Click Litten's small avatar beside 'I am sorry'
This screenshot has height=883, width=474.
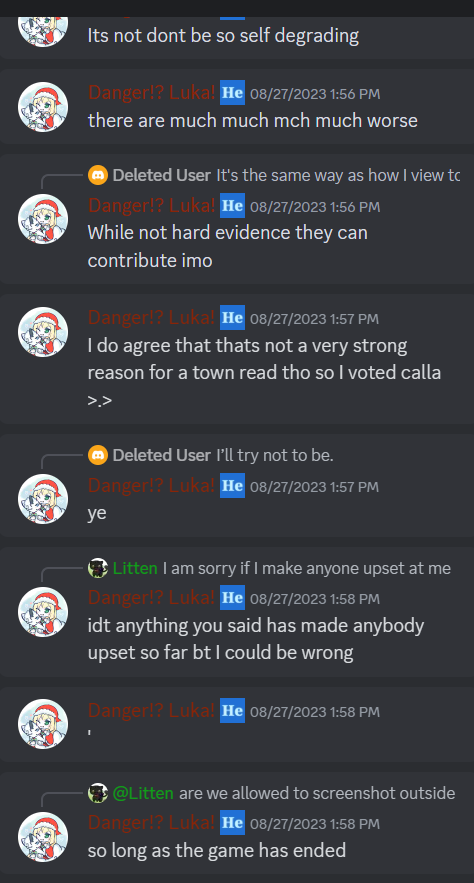point(98,568)
